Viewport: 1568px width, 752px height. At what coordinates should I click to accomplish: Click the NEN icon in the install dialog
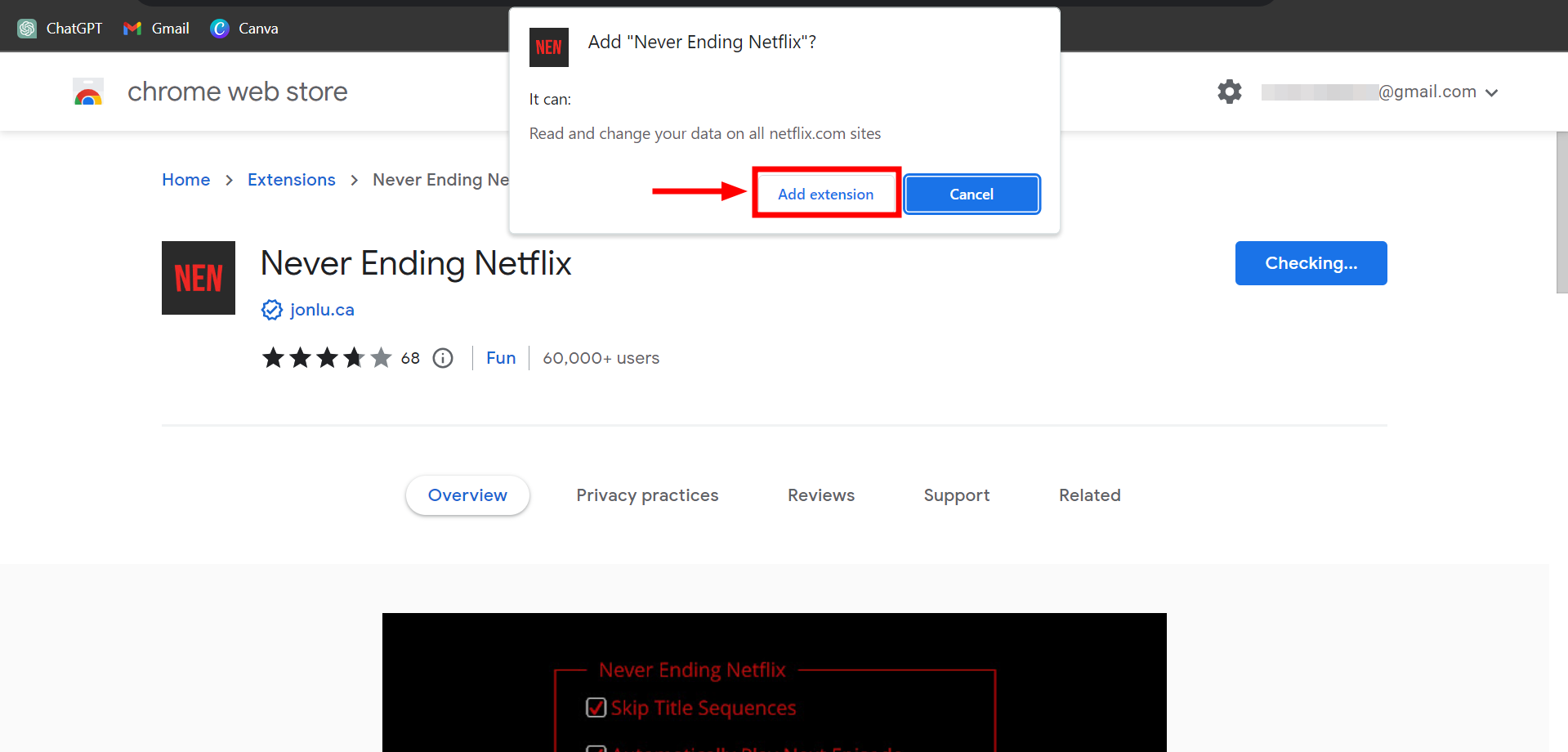pyautogui.click(x=548, y=47)
